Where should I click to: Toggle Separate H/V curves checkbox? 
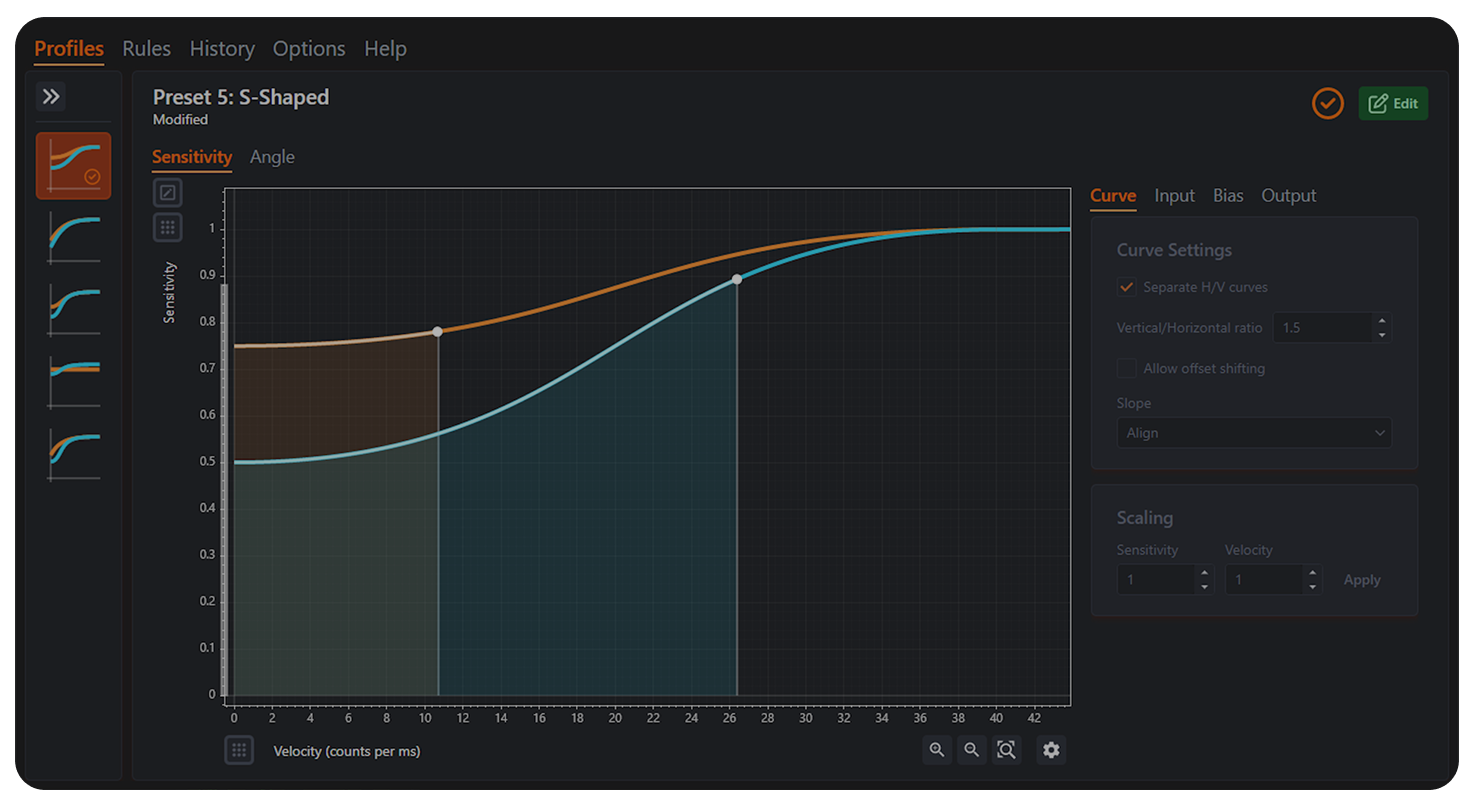(1127, 287)
